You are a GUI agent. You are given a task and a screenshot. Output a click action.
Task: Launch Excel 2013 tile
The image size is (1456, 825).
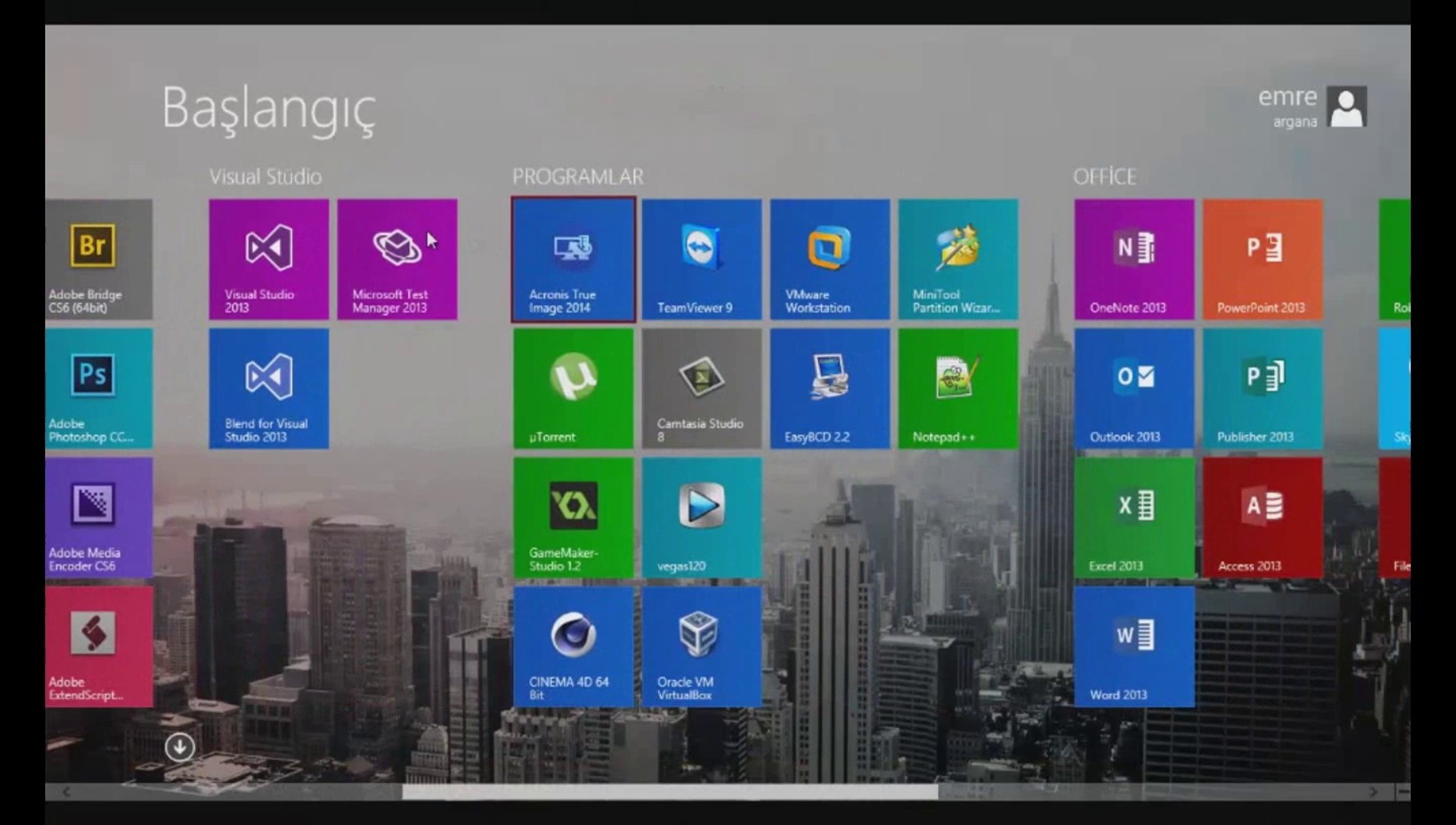[x=1134, y=518]
